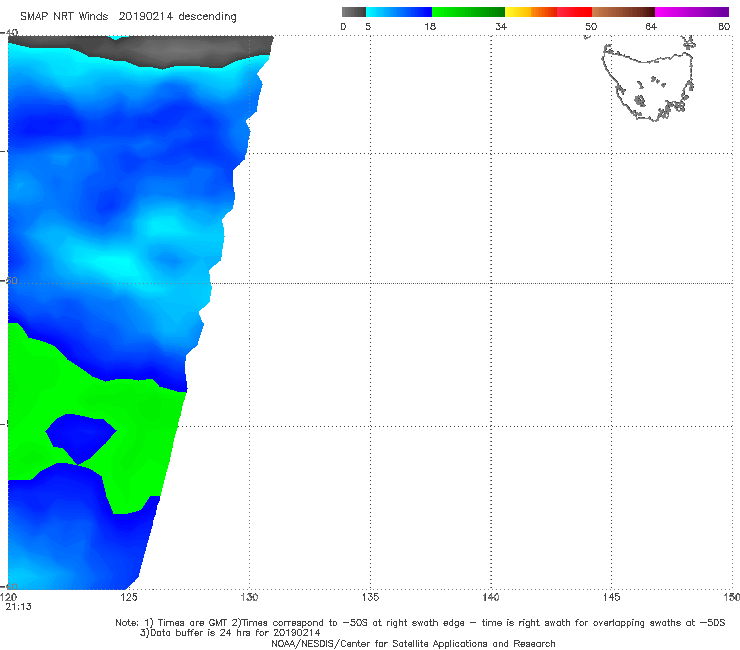Click the color bar tick label "50"

(591, 26)
